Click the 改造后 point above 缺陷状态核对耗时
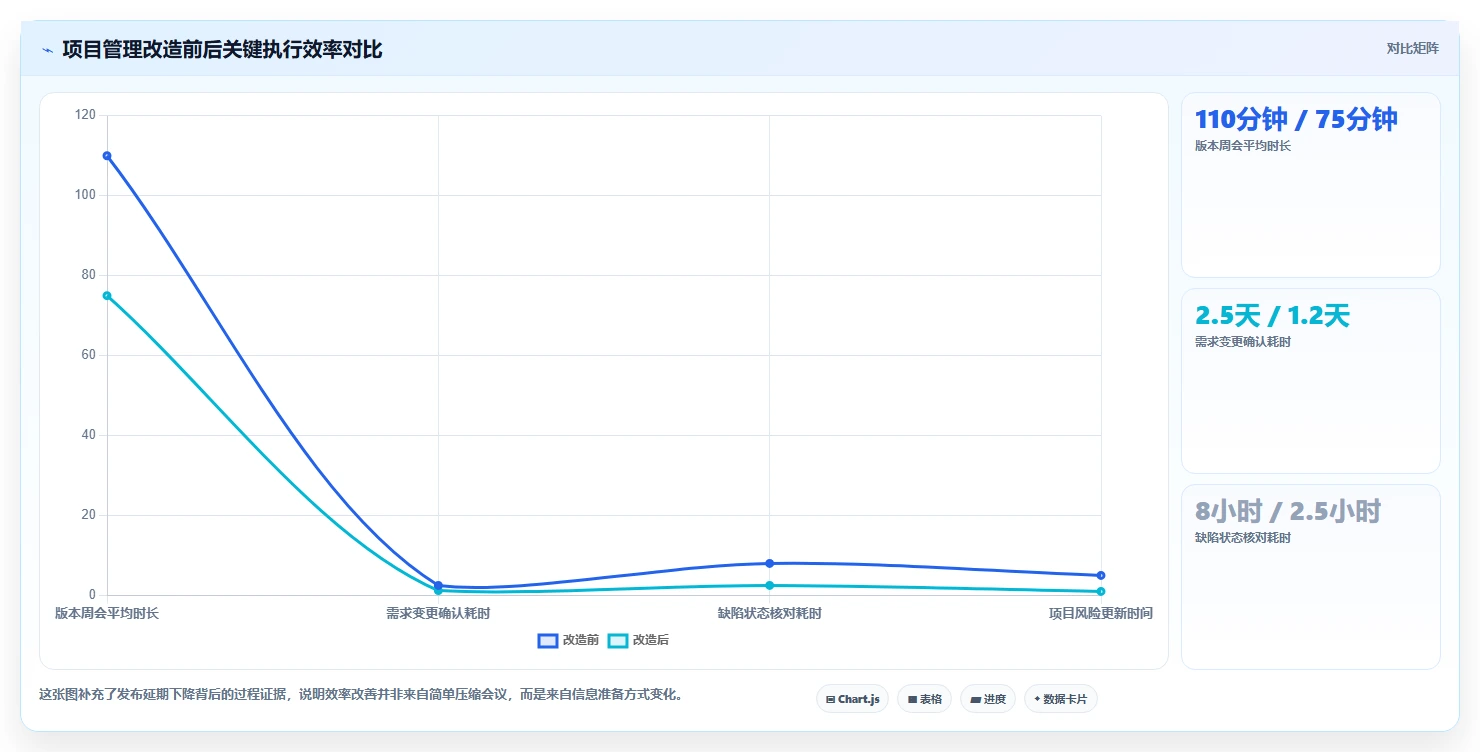This screenshot has height=752, width=1480. (x=769, y=585)
